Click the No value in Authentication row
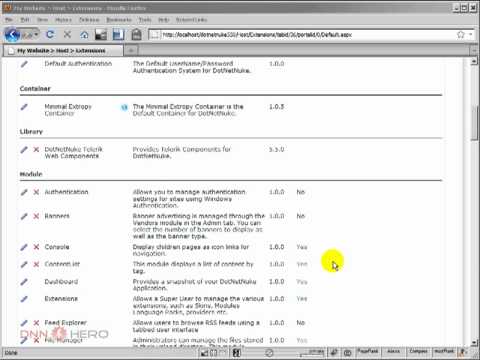Image resolution: width=480 pixels, height=360 pixels. 301,192
